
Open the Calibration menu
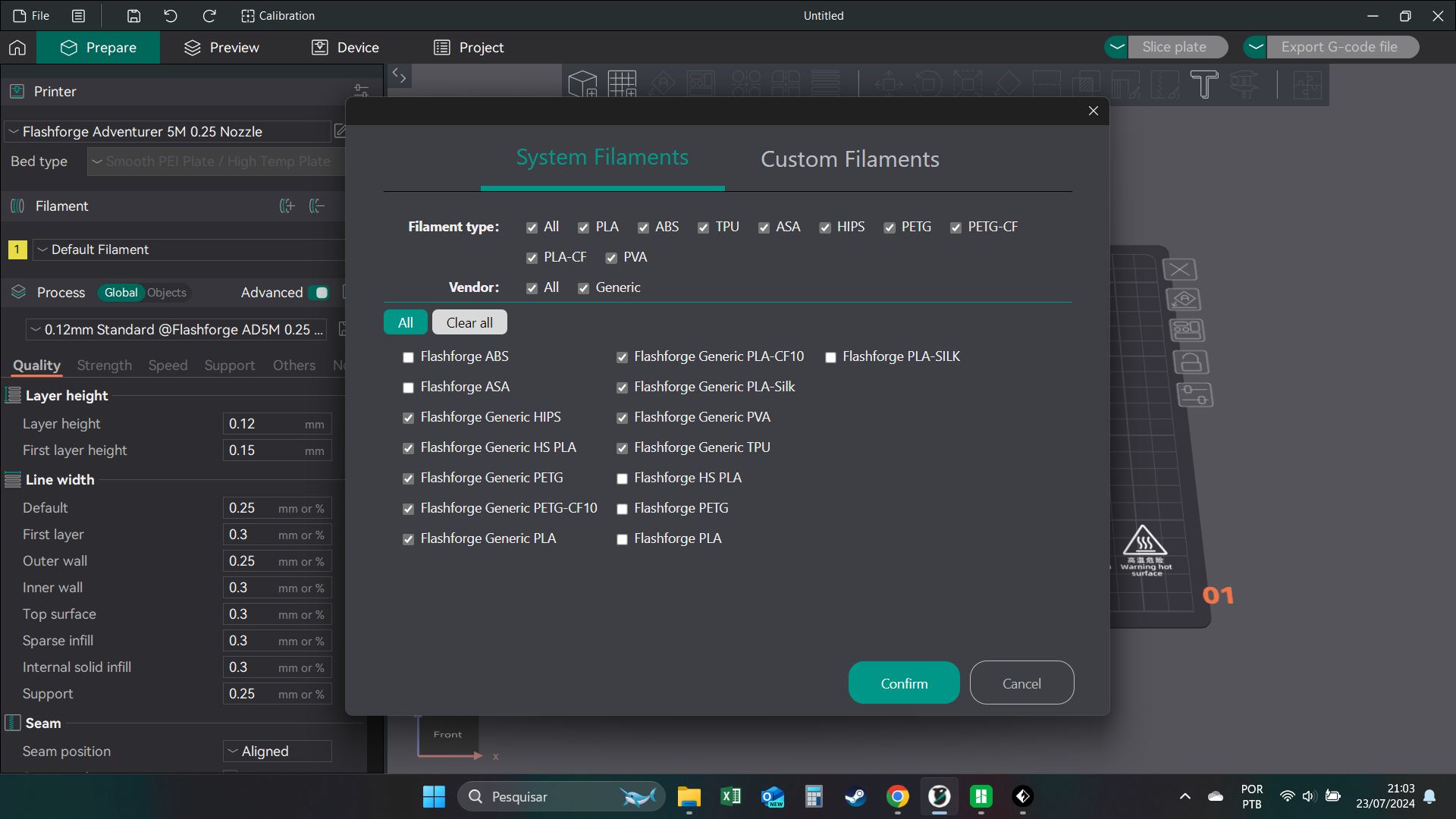[278, 15]
